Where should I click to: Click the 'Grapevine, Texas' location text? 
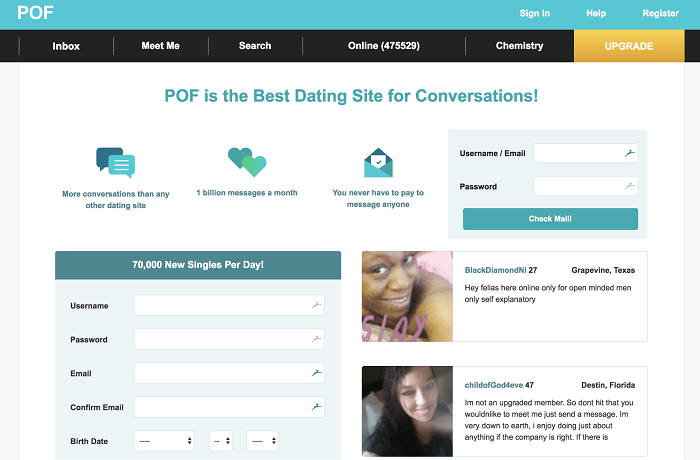603,270
